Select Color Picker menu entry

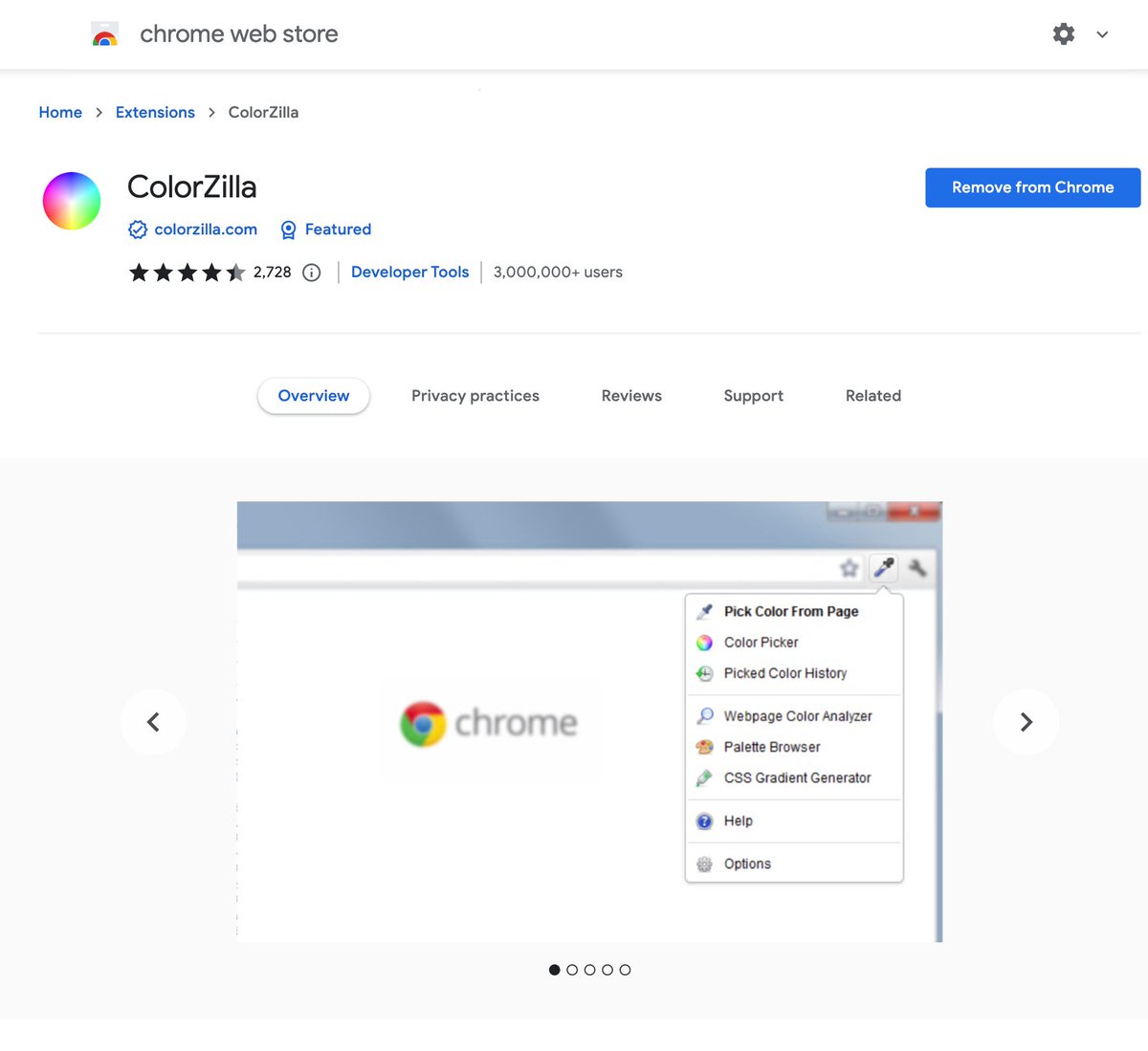794,643
